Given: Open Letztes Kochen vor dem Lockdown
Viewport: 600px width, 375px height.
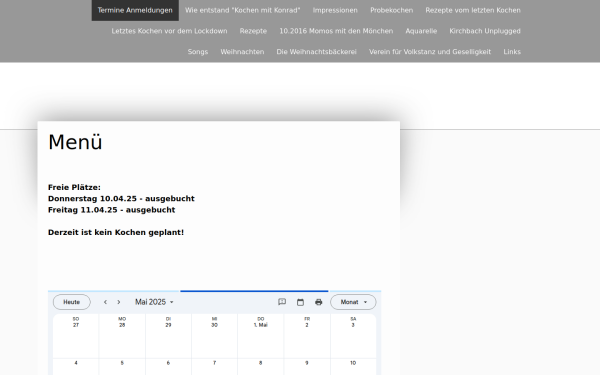Looking at the screenshot, I should [170, 31].
